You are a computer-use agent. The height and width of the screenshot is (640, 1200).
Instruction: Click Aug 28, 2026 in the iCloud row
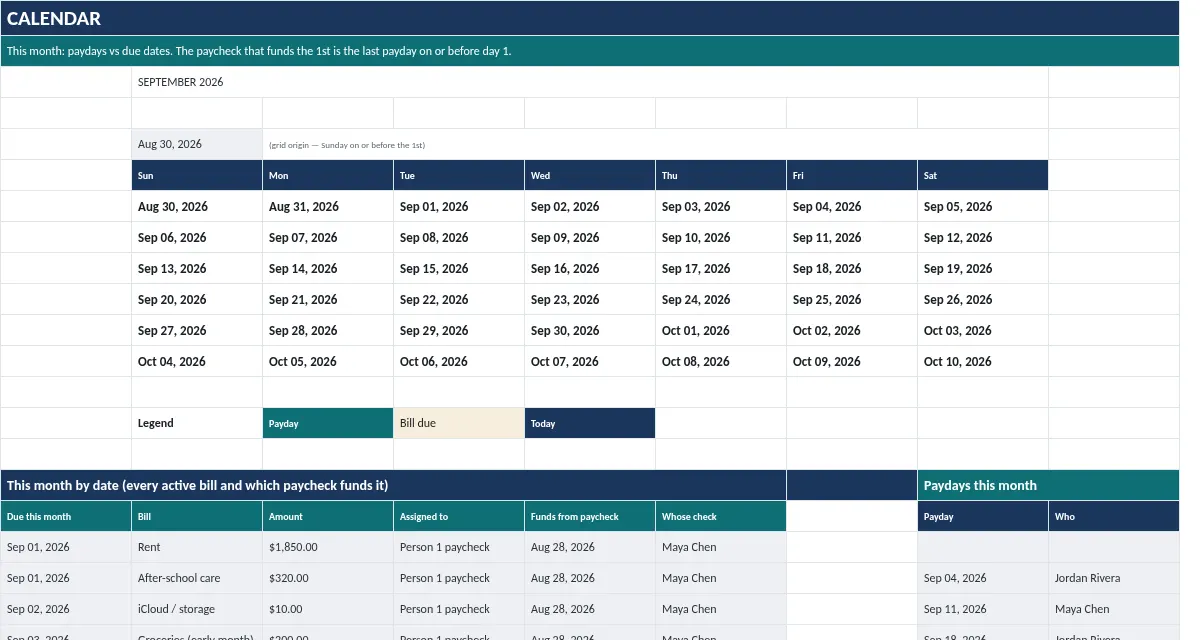pyautogui.click(x=590, y=609)
